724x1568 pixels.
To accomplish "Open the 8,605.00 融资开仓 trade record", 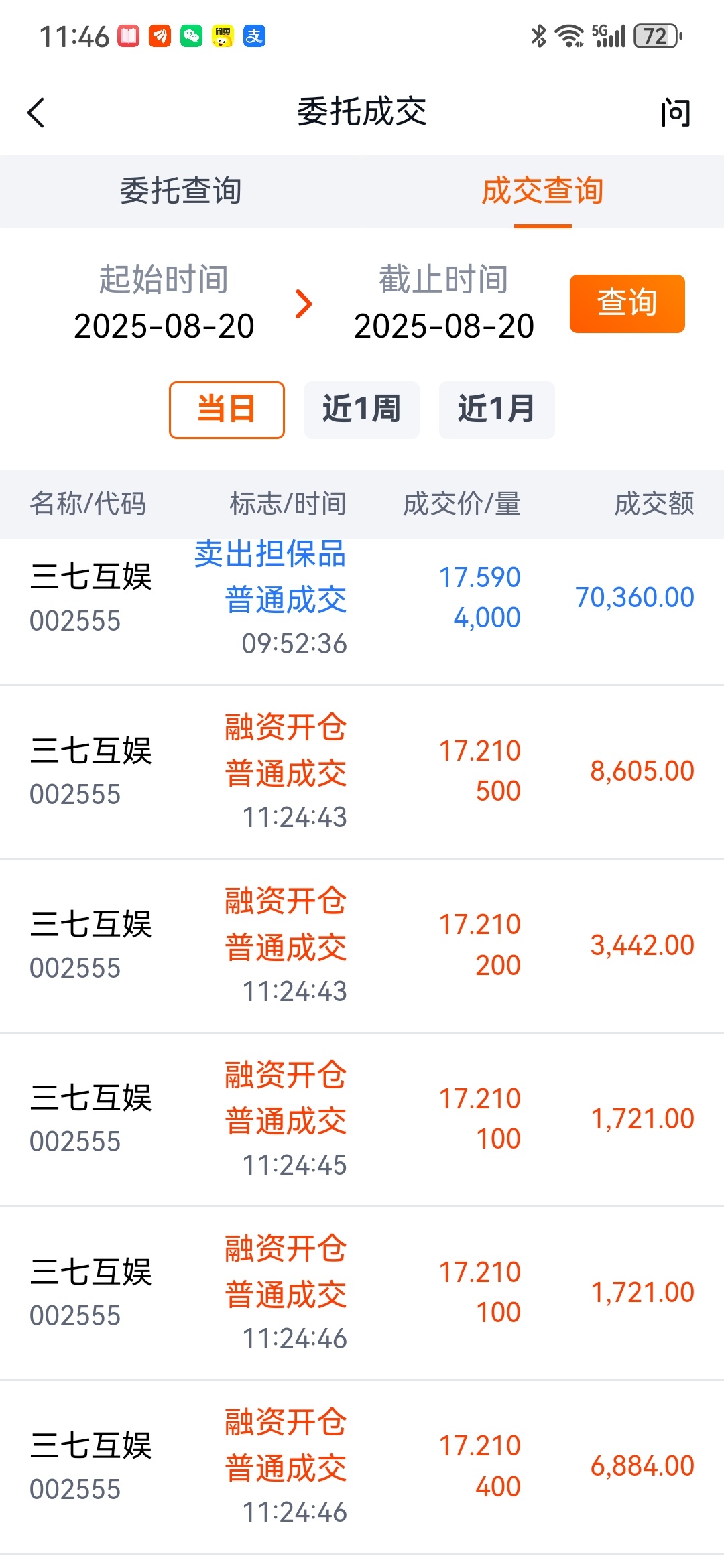I will tap(362, 772).
